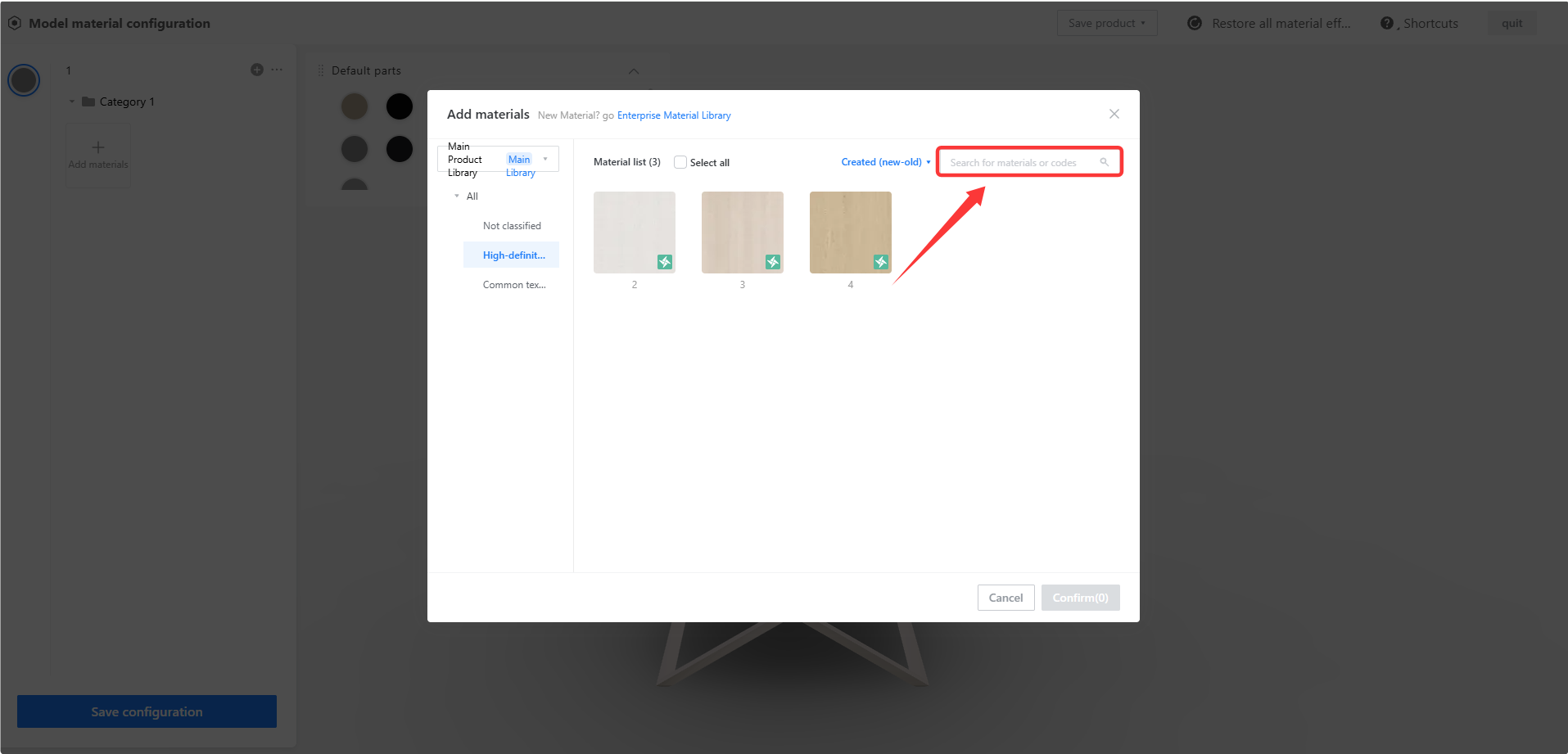Select the top black swatch in Default parts
This screenshot has width=1568, height=754.
[400, 106]
